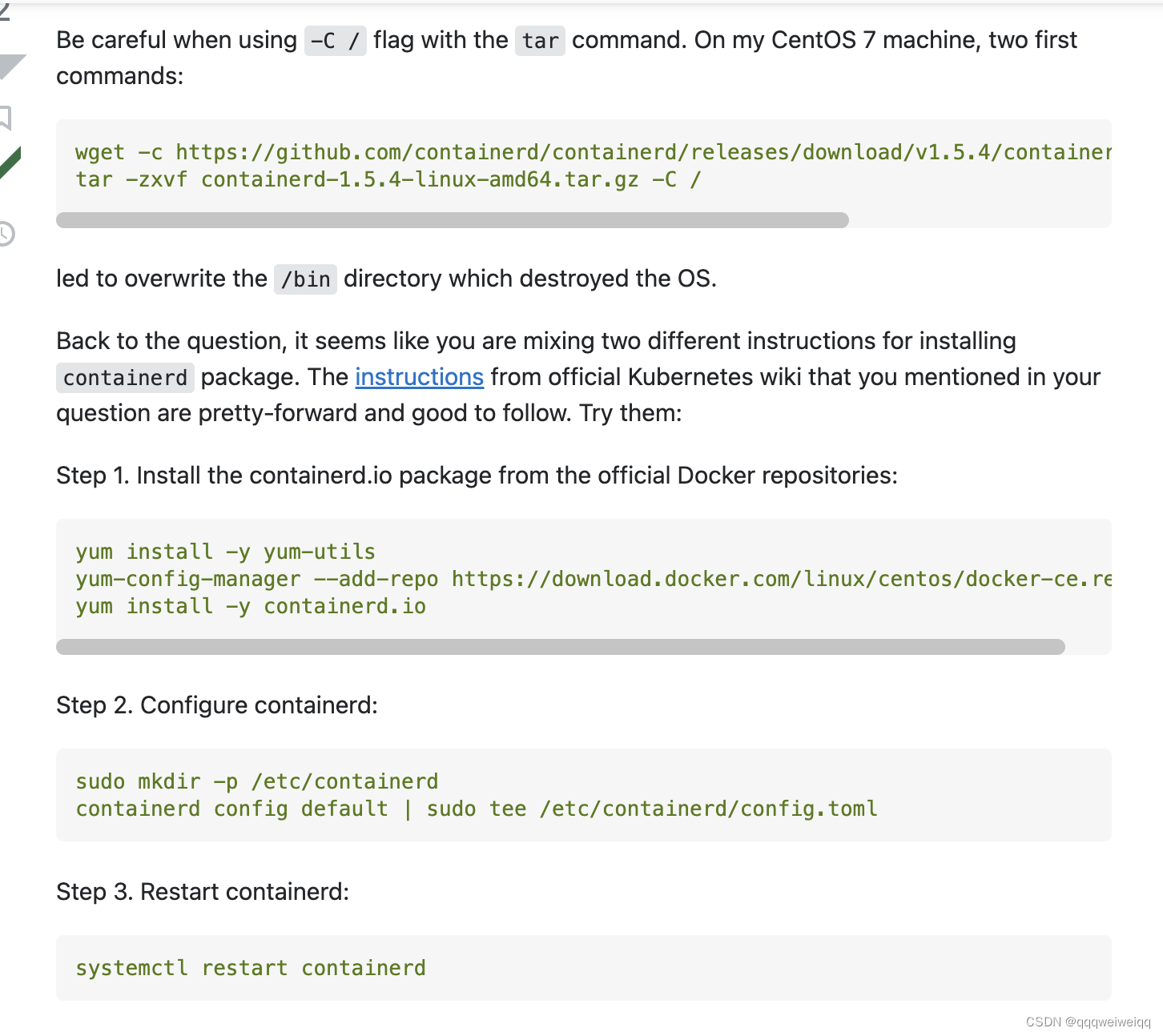Image resolution: width=1163 pixels, height=1036 pixels.
Task: Click the green accepted-answer checkmark
Action: [x=10, y=163]
